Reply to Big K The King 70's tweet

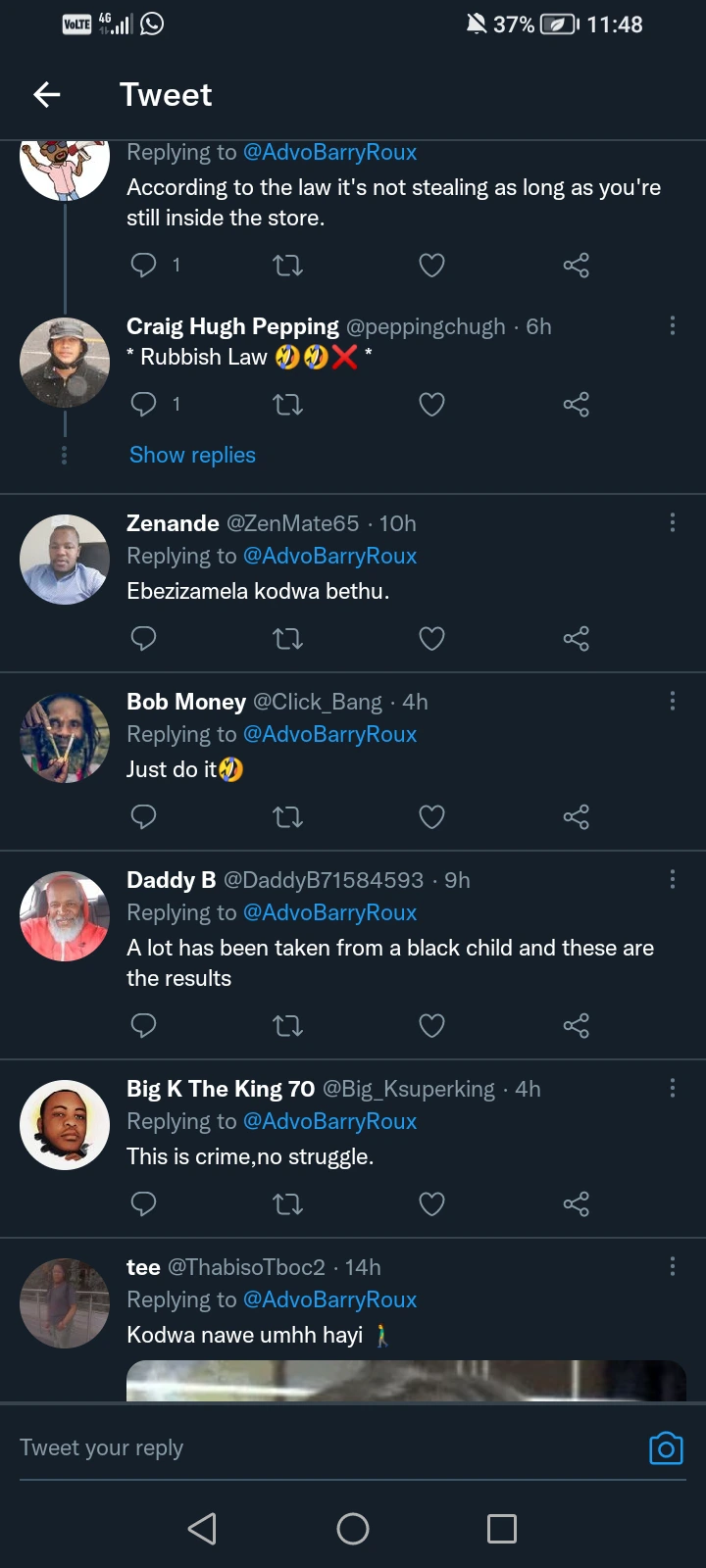pos(144,1203)
